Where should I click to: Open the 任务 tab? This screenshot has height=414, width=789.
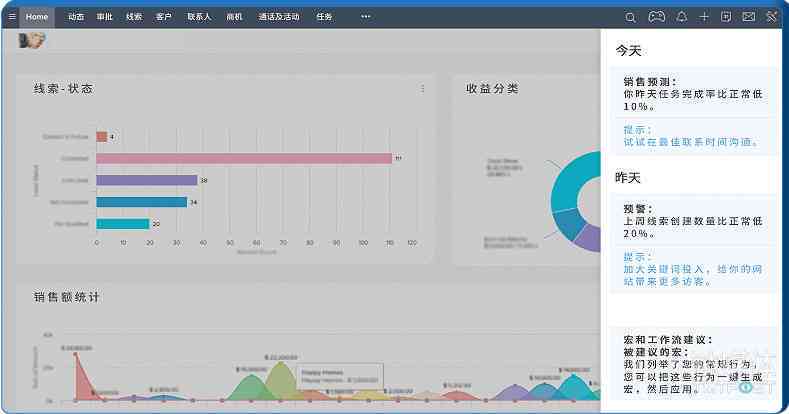[x=324, y=17]
